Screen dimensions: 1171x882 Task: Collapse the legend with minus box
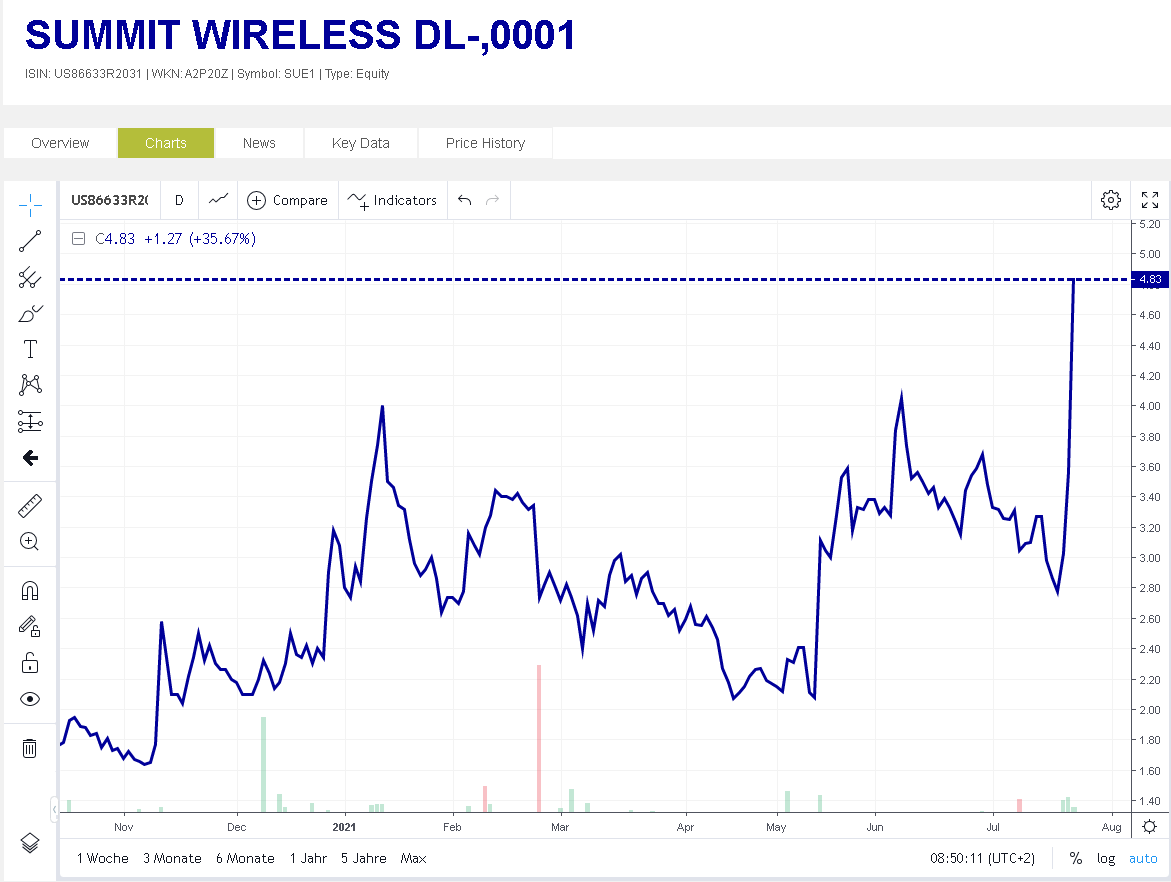point(78,239)
